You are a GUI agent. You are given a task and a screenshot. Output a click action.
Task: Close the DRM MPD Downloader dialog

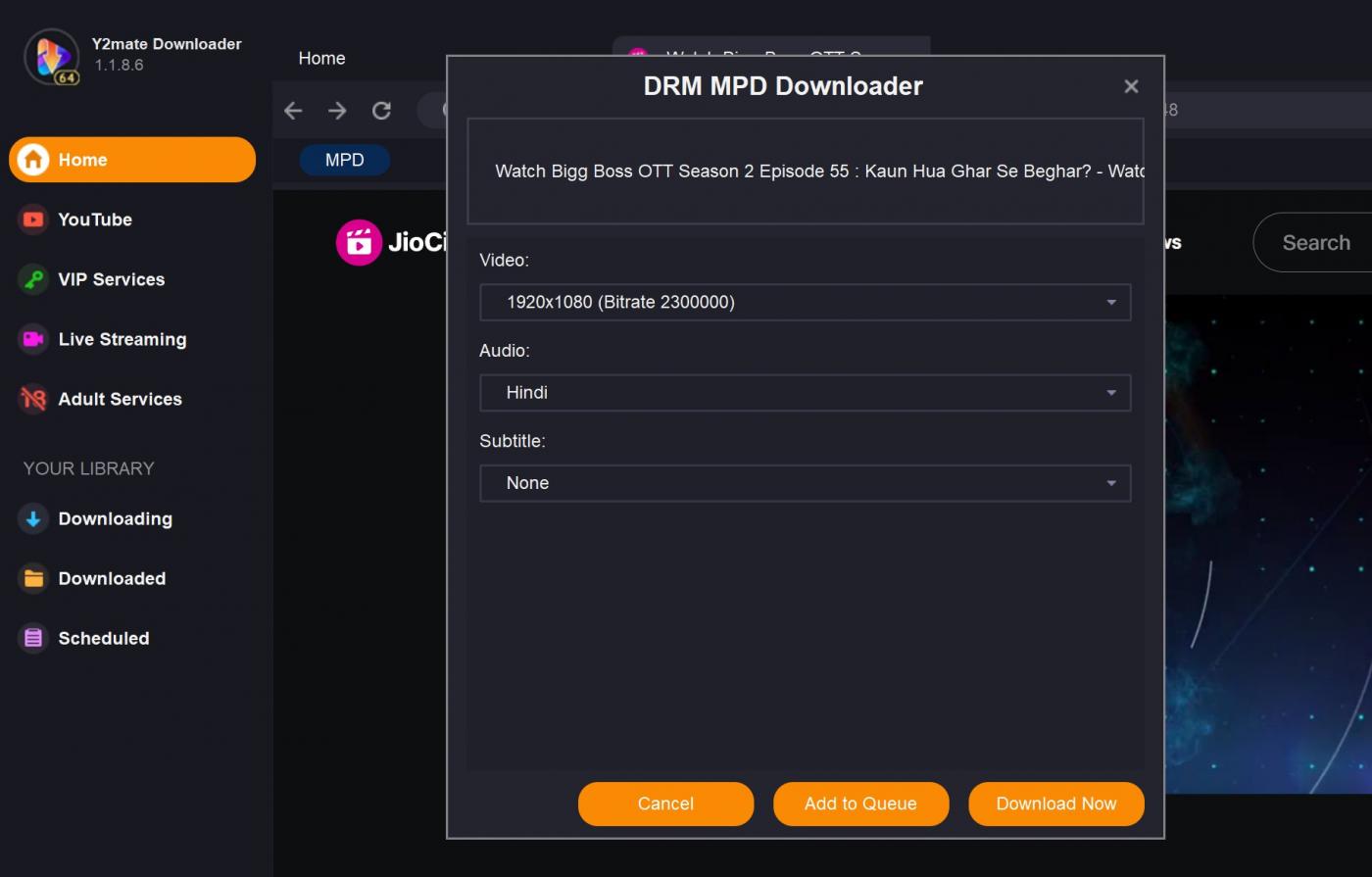(1131, 86)
